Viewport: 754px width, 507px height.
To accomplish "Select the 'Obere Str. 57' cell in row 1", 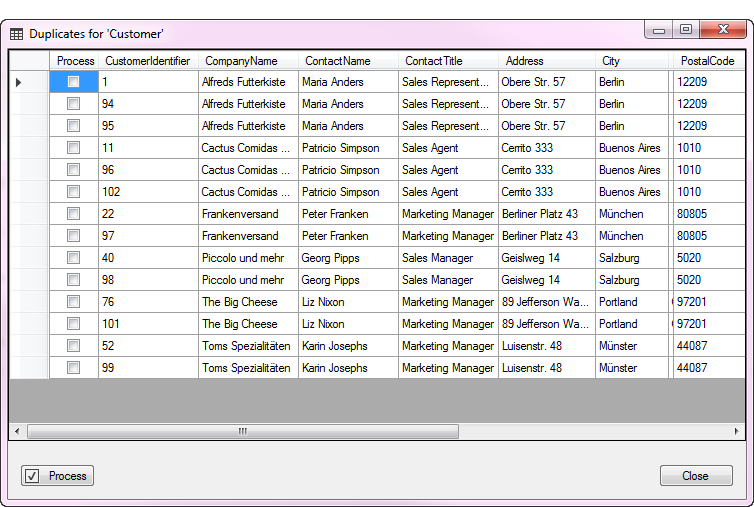I will [547, 82].
